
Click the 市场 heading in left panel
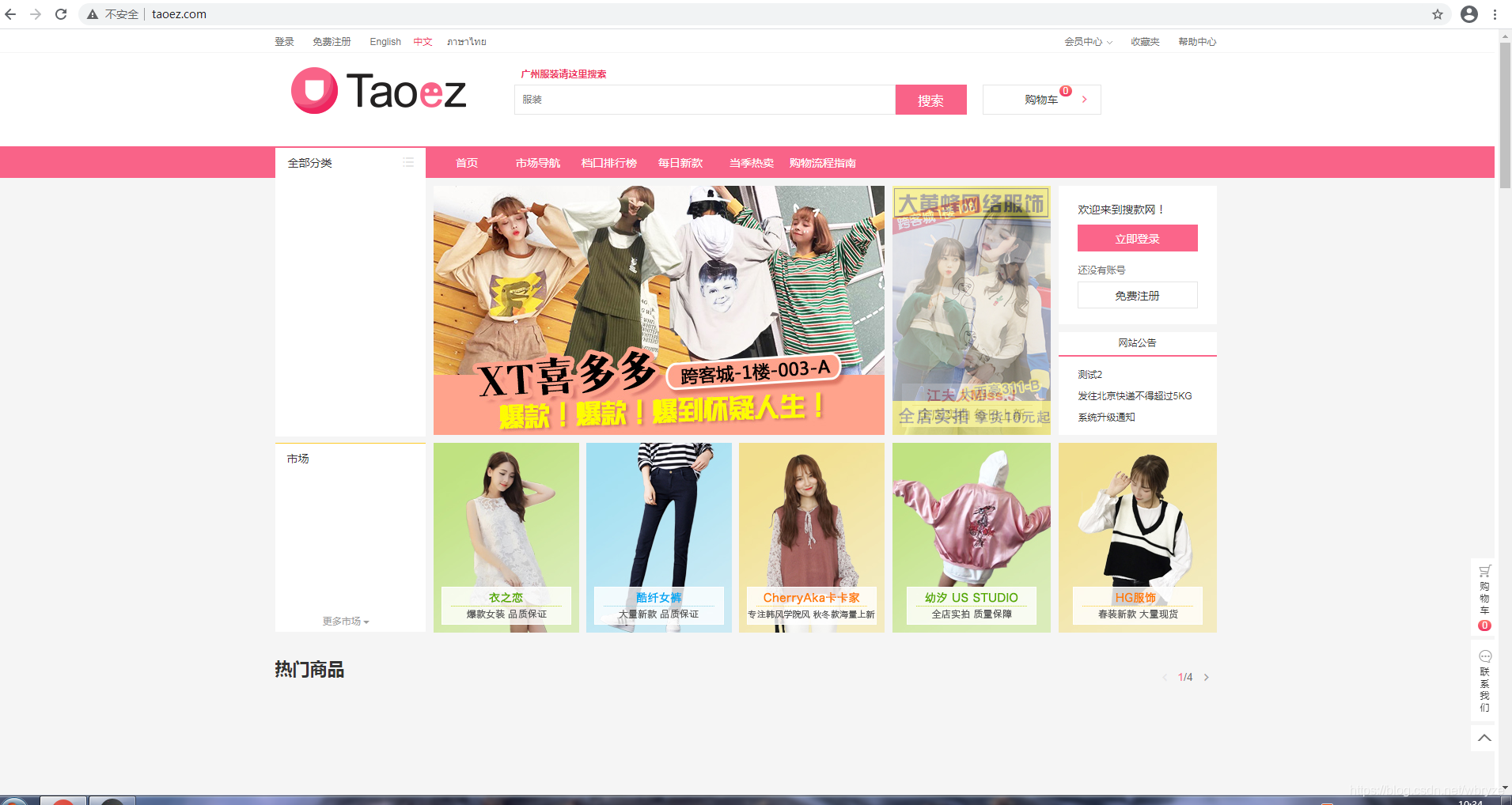(298, 459)
